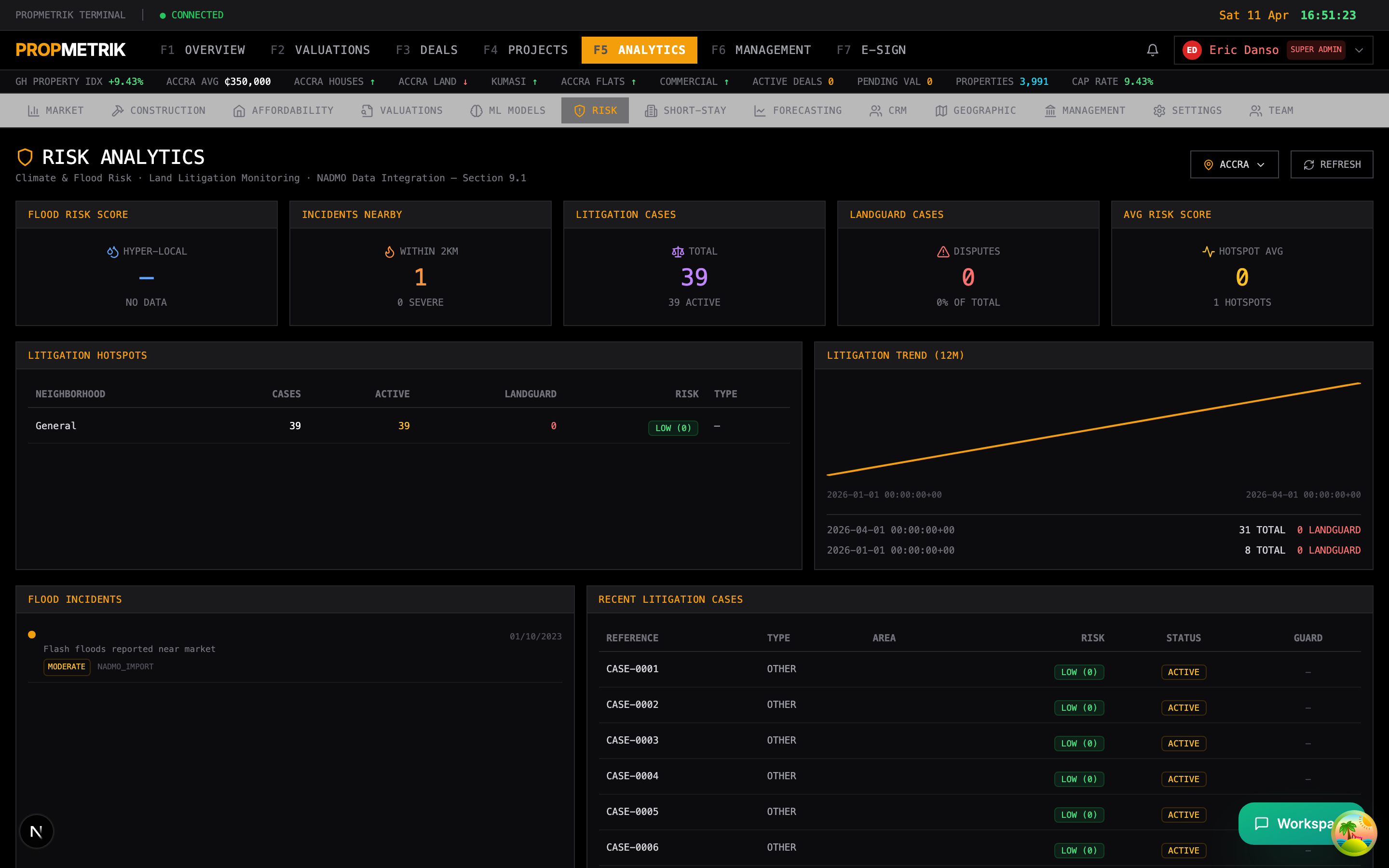Open the F4 Projects tab
The image size is (1389, 868).
click(525, 50)
